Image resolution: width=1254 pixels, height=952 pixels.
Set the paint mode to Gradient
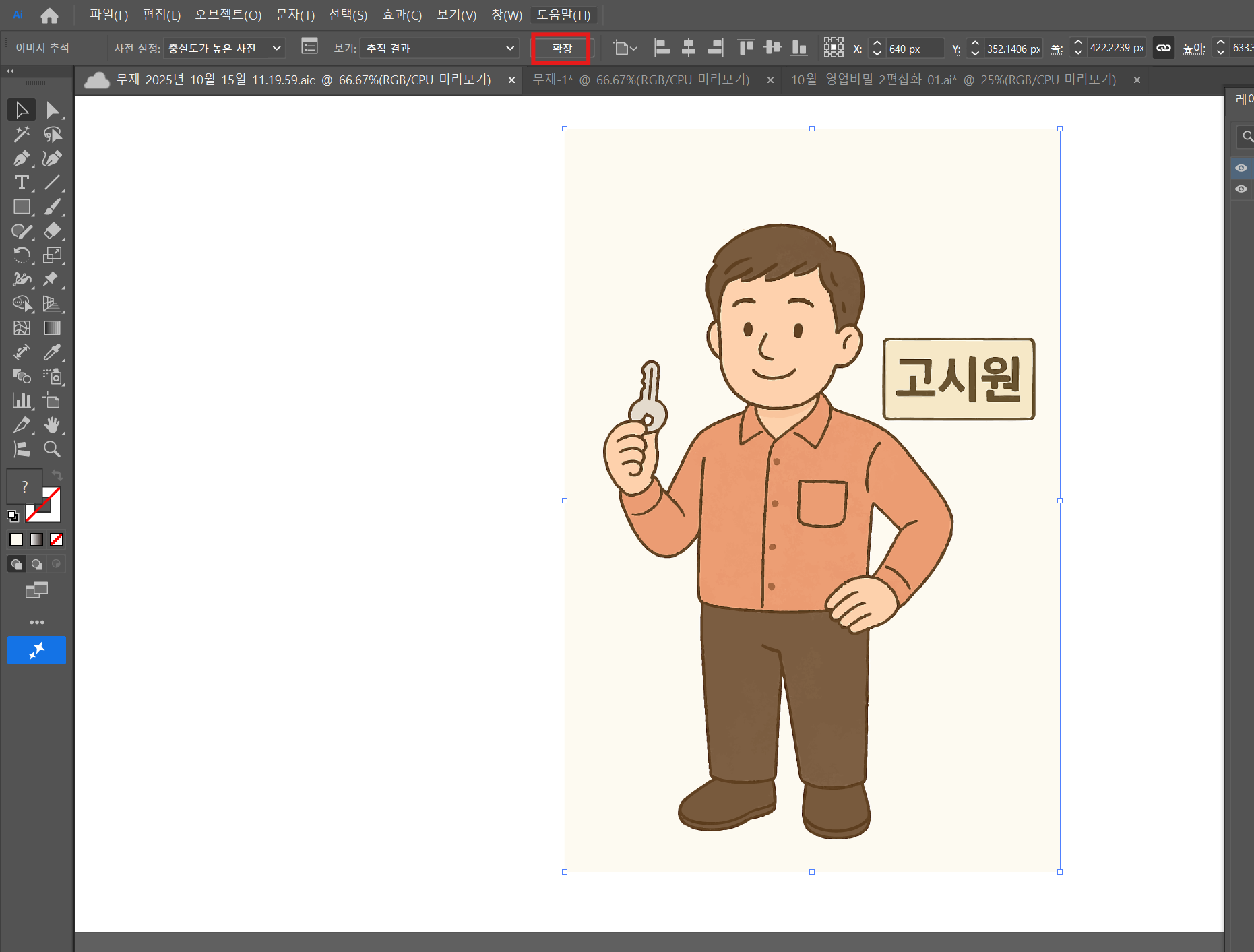tap(36, 540)
